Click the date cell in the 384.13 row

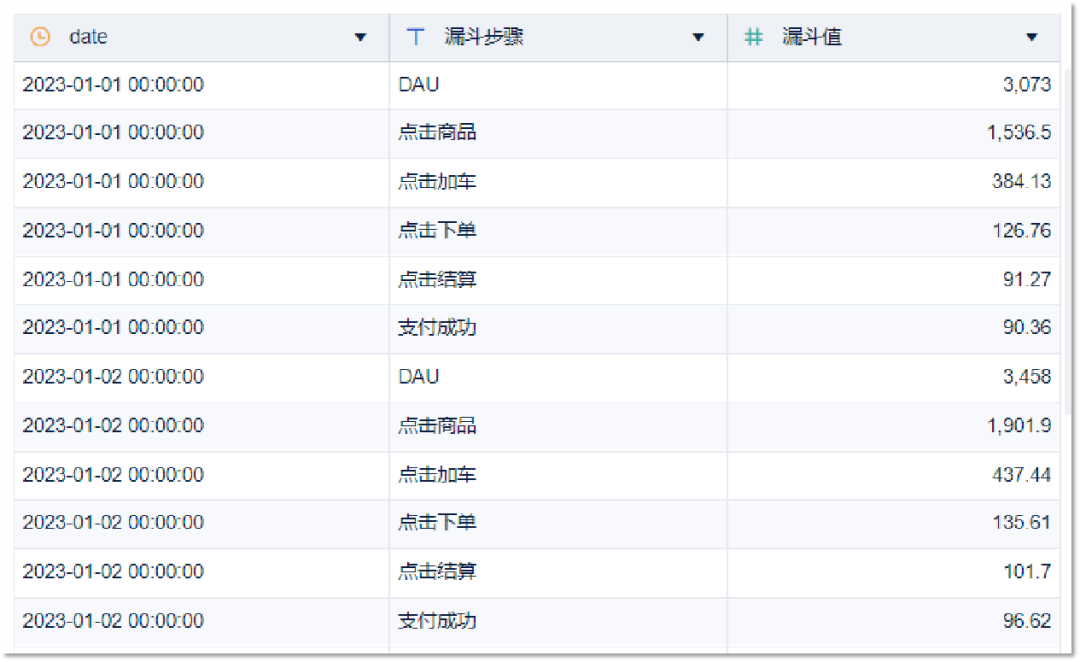coord(201,182)
